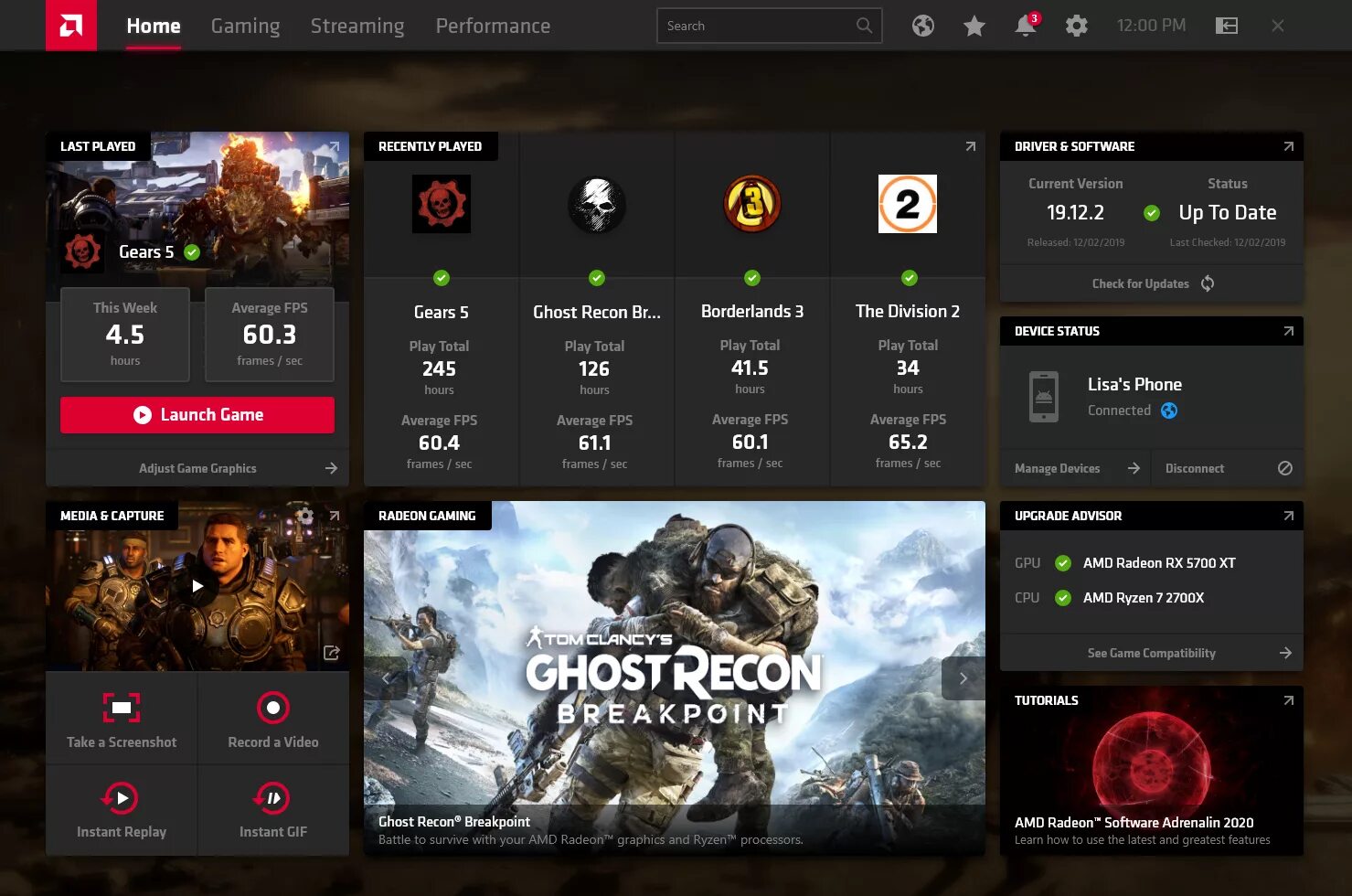Expand the Last Played panel
This screenshot has height=896, width=1352.
[x=334, y=147]
